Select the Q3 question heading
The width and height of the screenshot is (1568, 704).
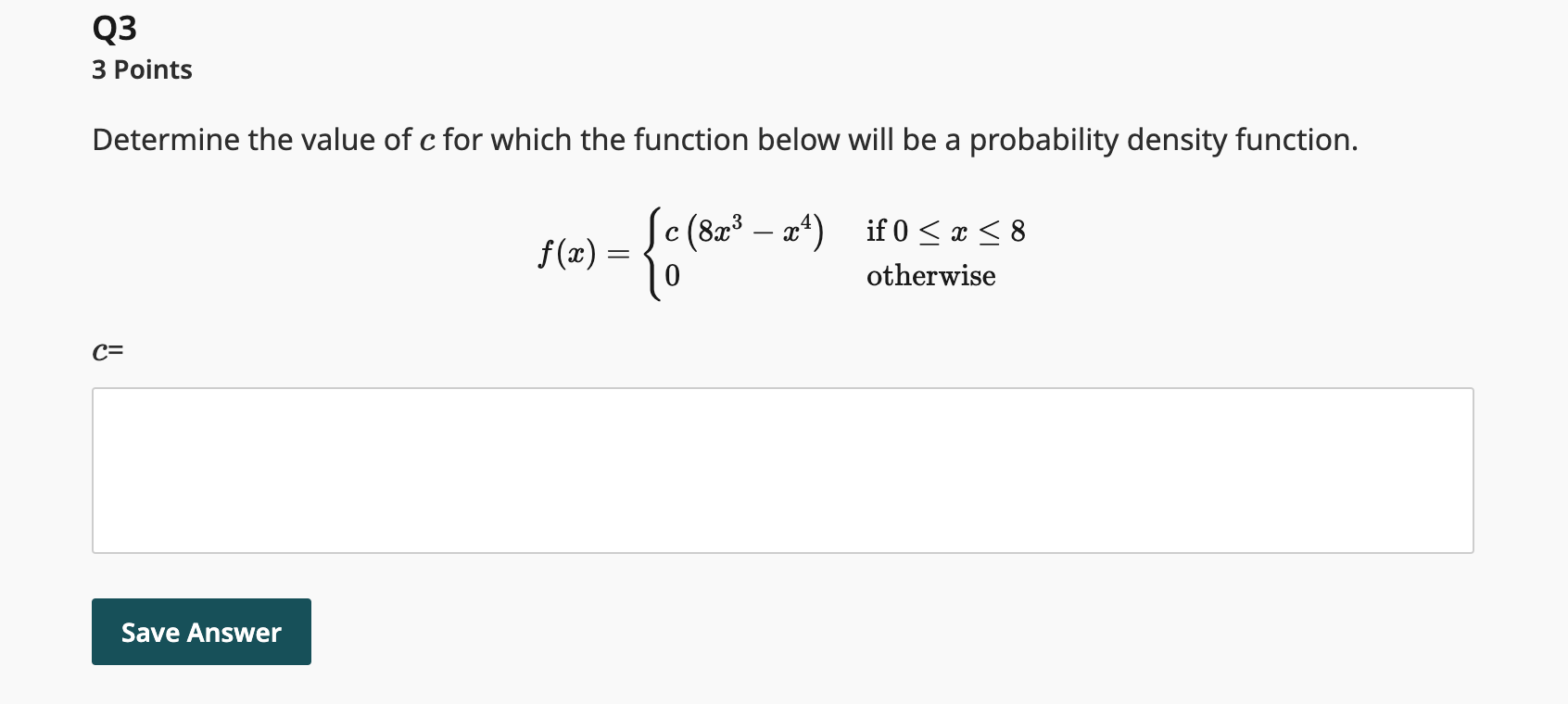tap(113, 26)
